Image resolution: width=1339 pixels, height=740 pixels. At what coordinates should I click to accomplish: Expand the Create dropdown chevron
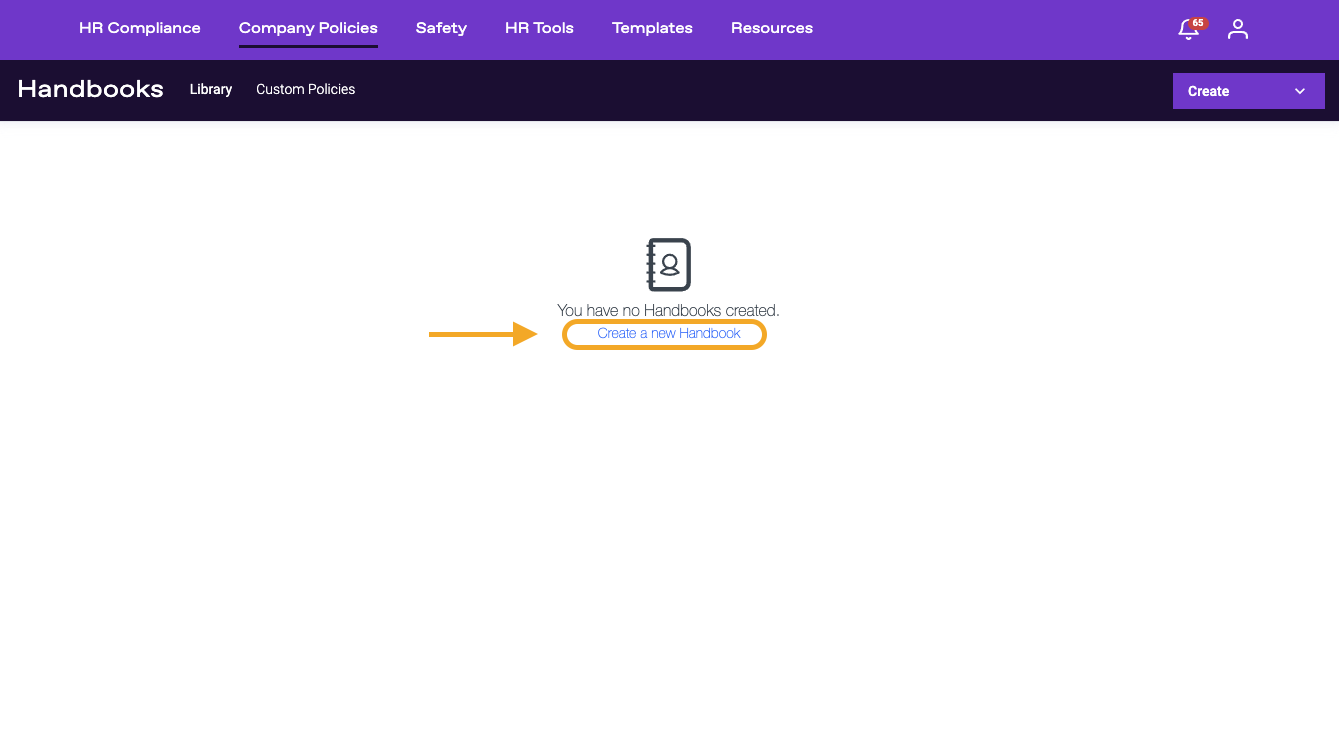[x=1300, y=91]
